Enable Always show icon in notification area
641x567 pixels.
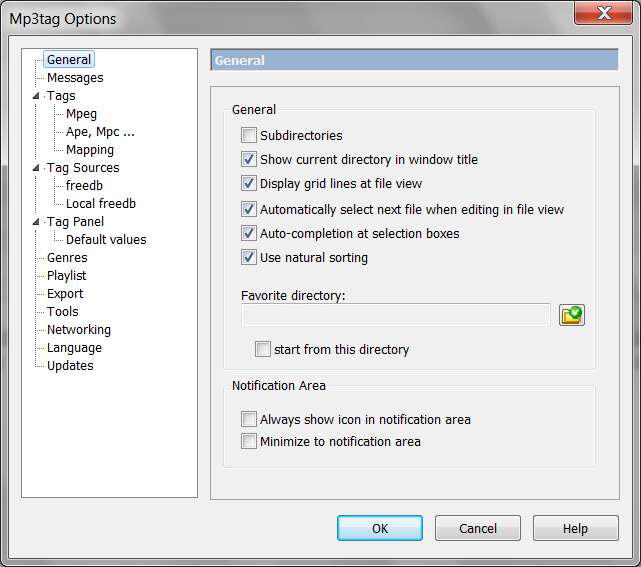(x=249, y=419)
